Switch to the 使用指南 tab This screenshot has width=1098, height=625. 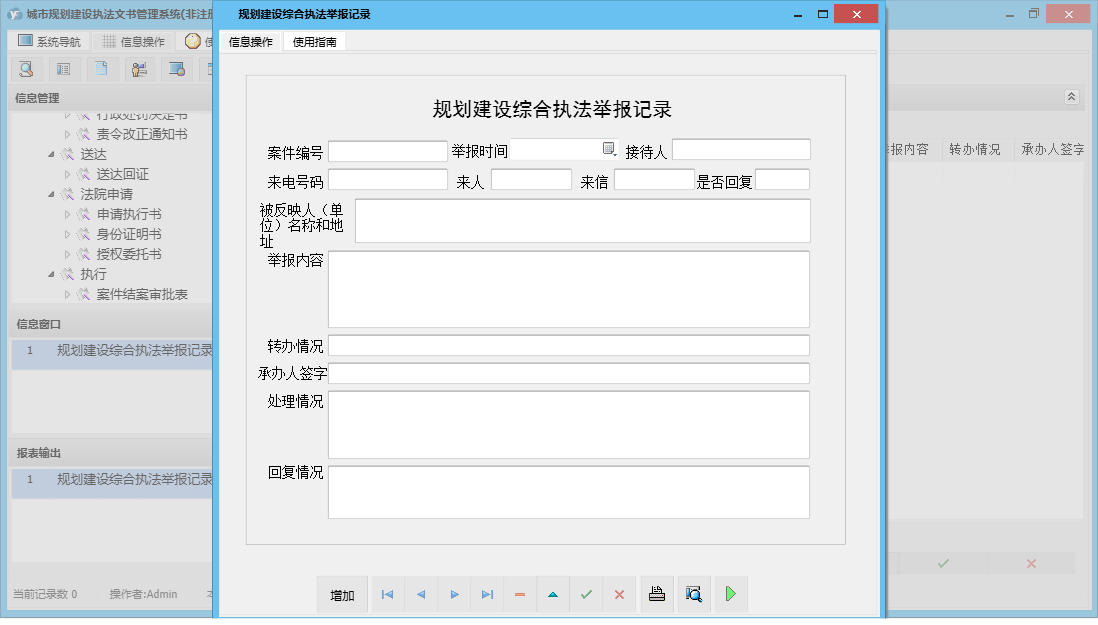(x=313, y=42)
